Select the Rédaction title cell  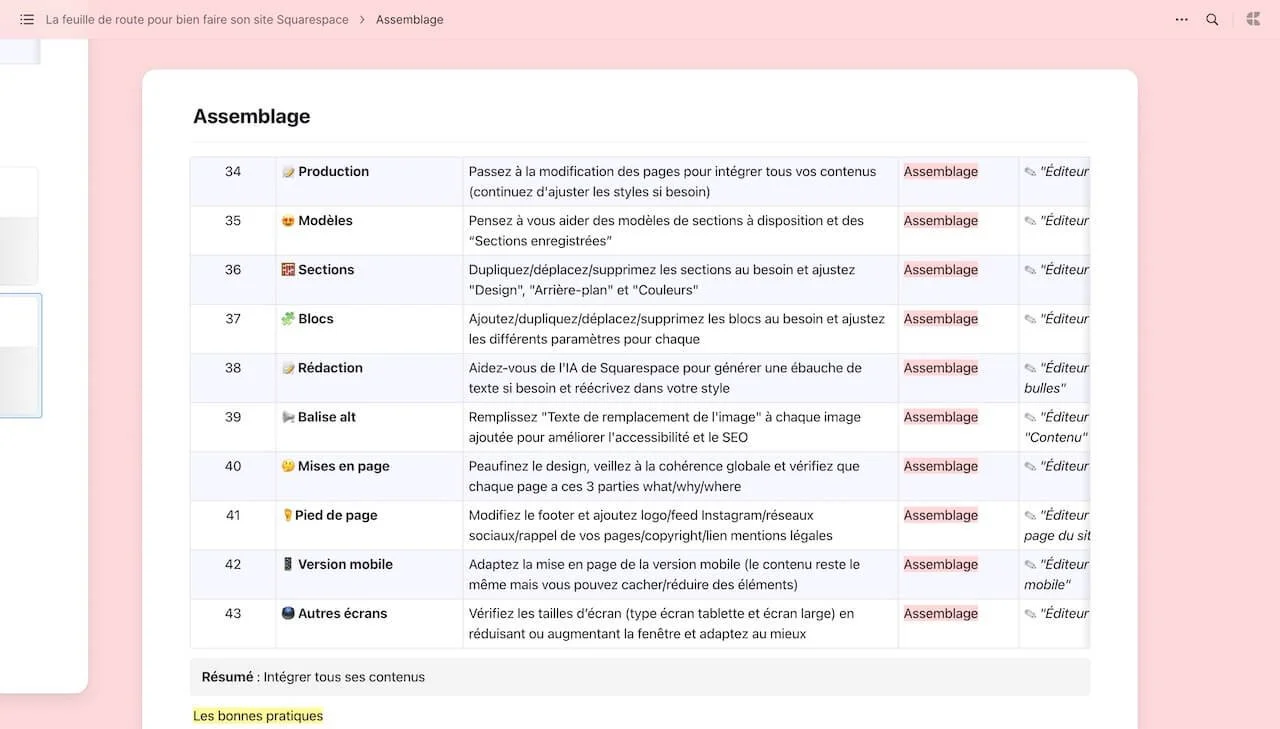[369, 378]
